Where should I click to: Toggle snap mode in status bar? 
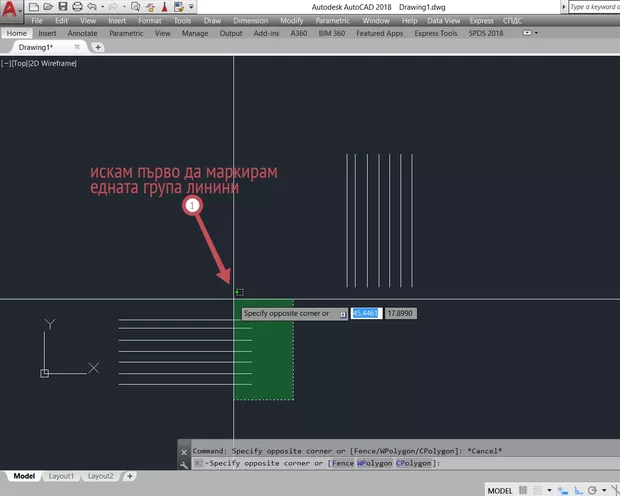coord(537,490)
